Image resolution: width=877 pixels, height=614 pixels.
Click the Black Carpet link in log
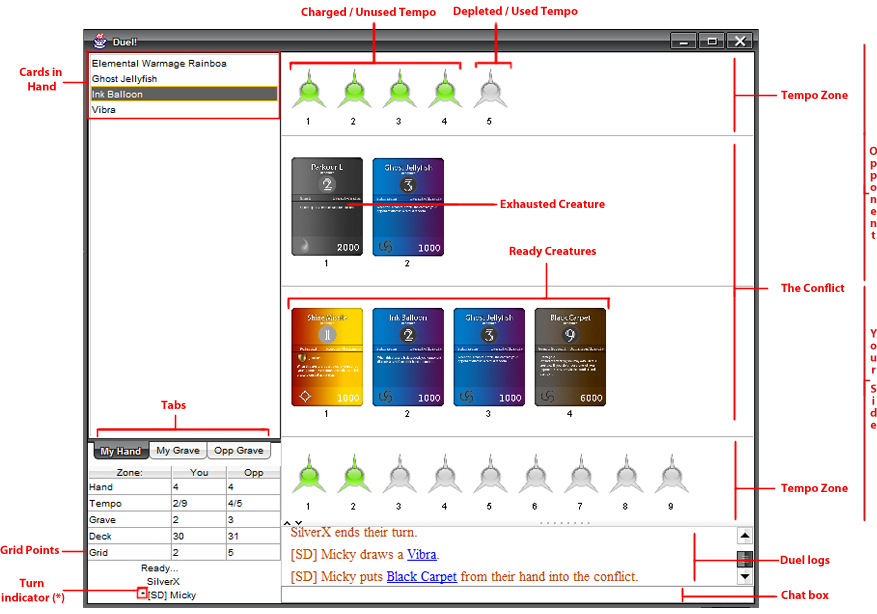pyautogui.click(x=421, y=577)
